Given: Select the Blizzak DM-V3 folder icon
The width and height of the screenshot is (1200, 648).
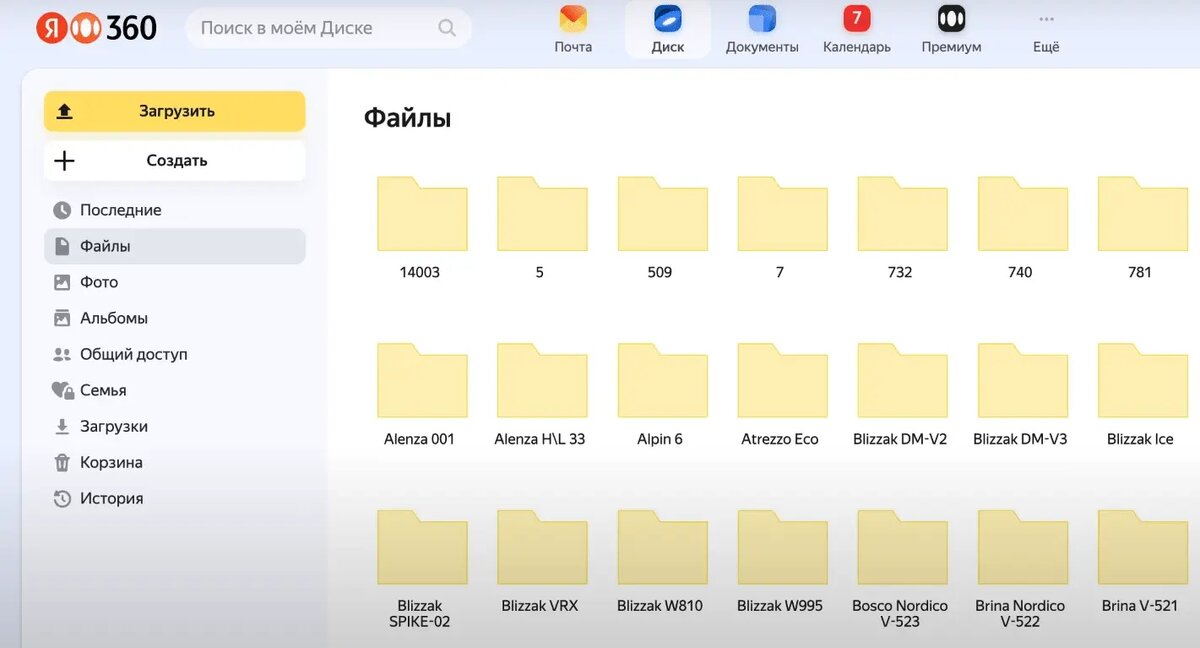Looking at the screenshot, I should [x=1022, y=380].
